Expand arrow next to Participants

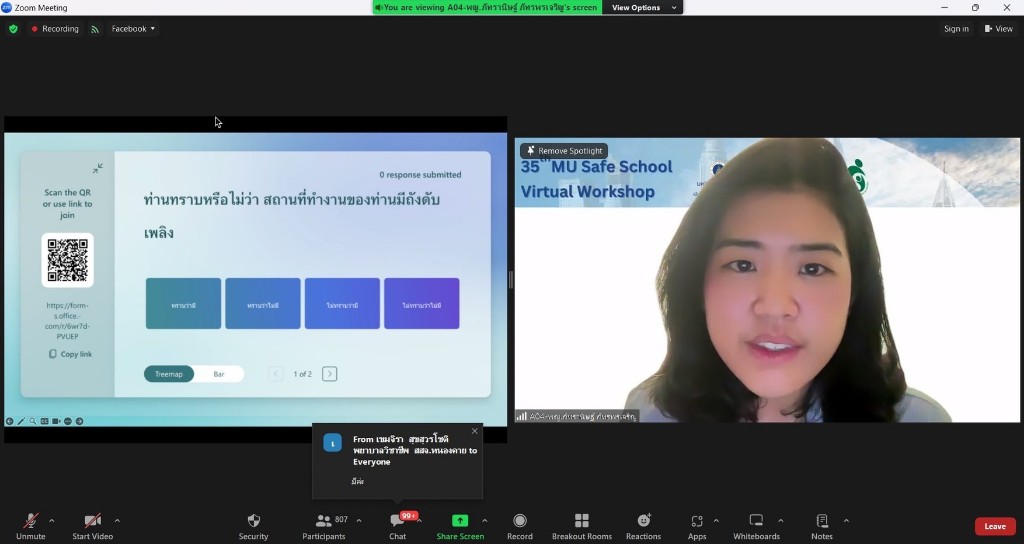[x=359, y=520]
